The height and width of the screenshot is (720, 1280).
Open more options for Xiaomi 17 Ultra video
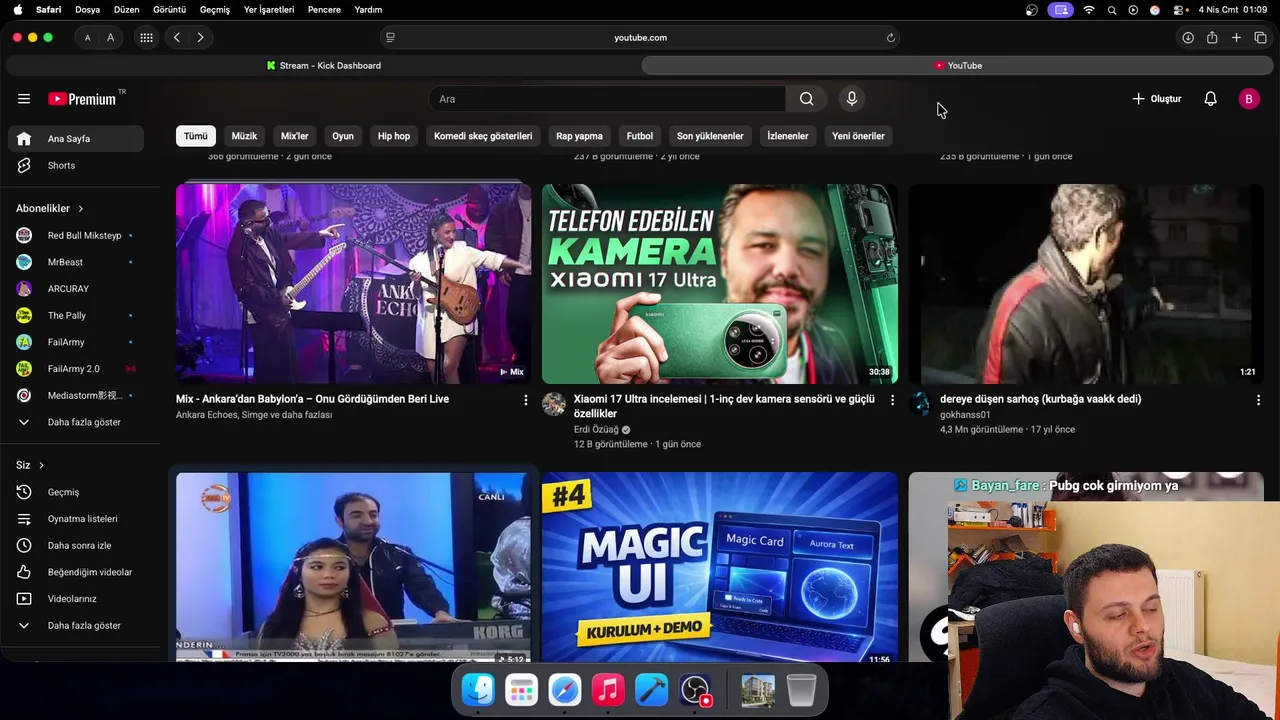[x=892, y=400]
